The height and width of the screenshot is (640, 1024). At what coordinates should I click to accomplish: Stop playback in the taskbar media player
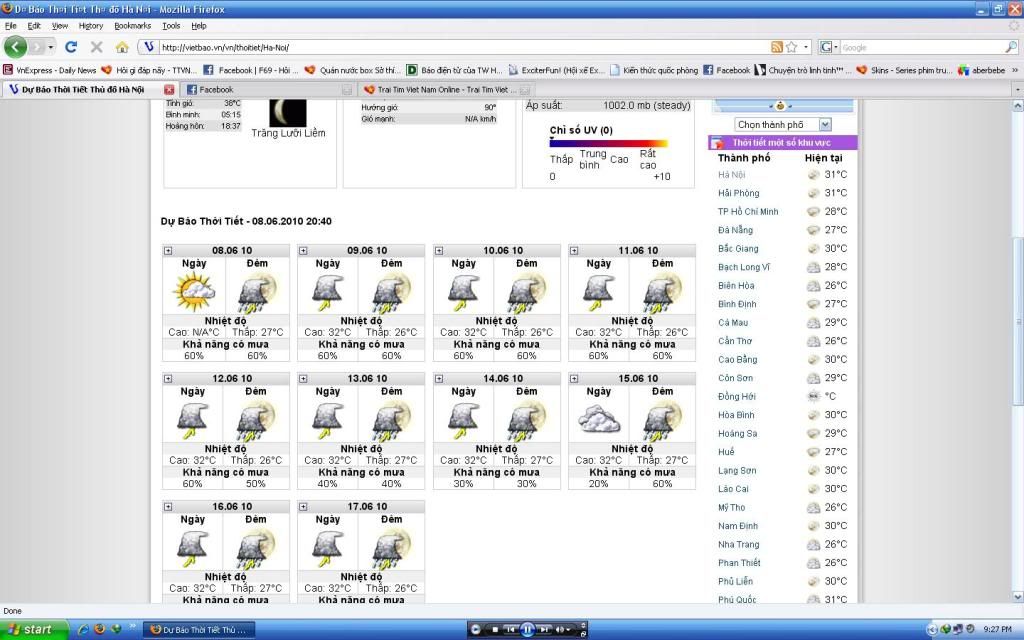(495, 630)
